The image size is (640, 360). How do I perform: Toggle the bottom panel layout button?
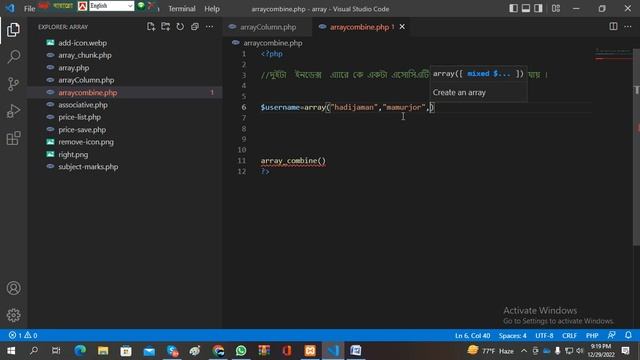pos(526,8)
